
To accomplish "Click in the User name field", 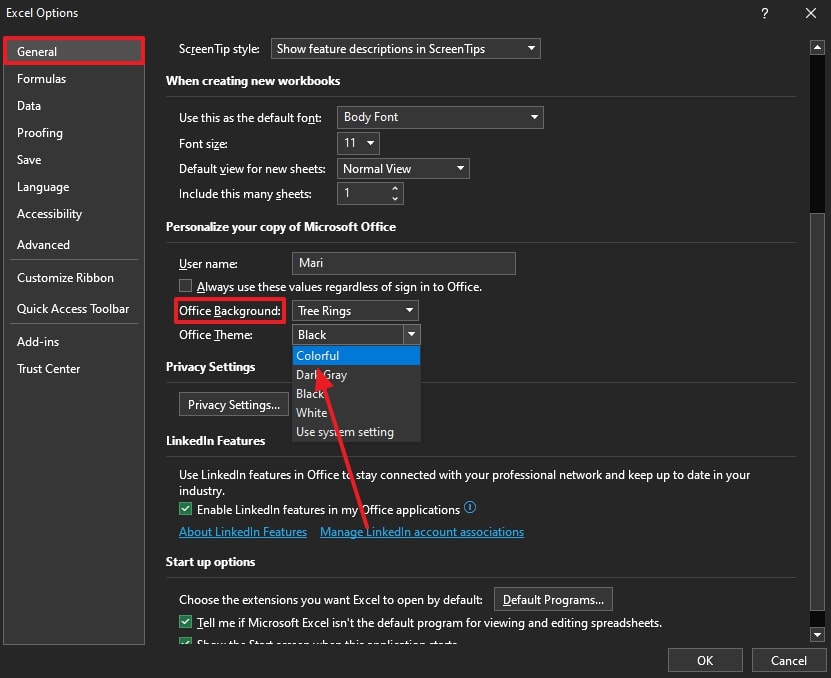I will pos(404,264).
